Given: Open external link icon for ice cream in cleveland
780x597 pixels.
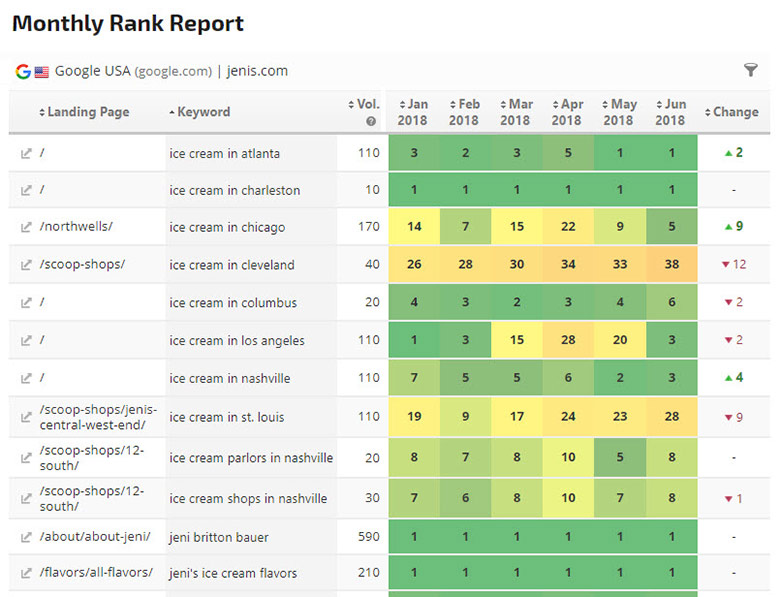Looking at the screenshot, I should click(x=26, y=265).
